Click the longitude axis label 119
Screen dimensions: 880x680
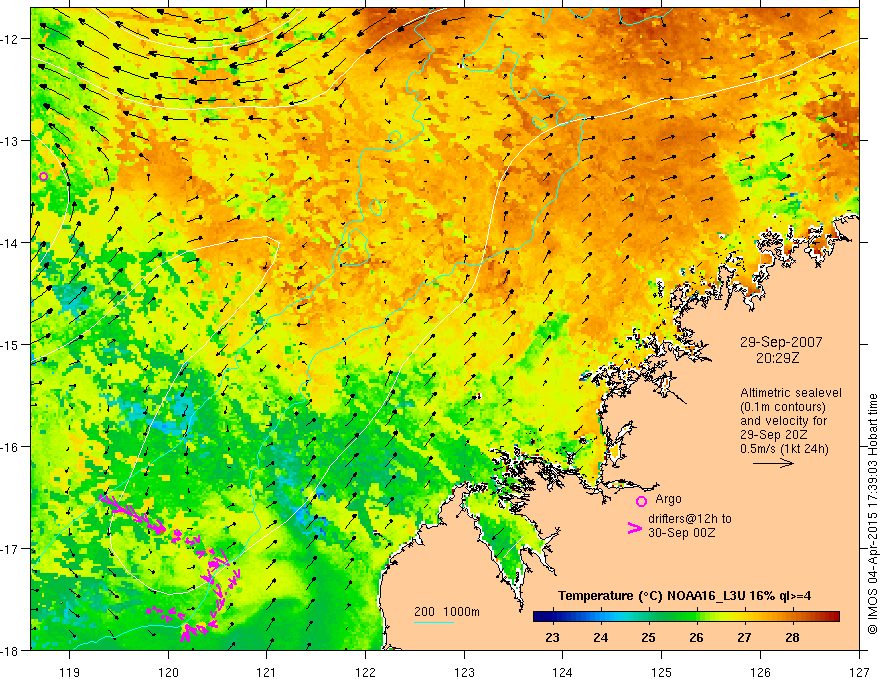70,672
